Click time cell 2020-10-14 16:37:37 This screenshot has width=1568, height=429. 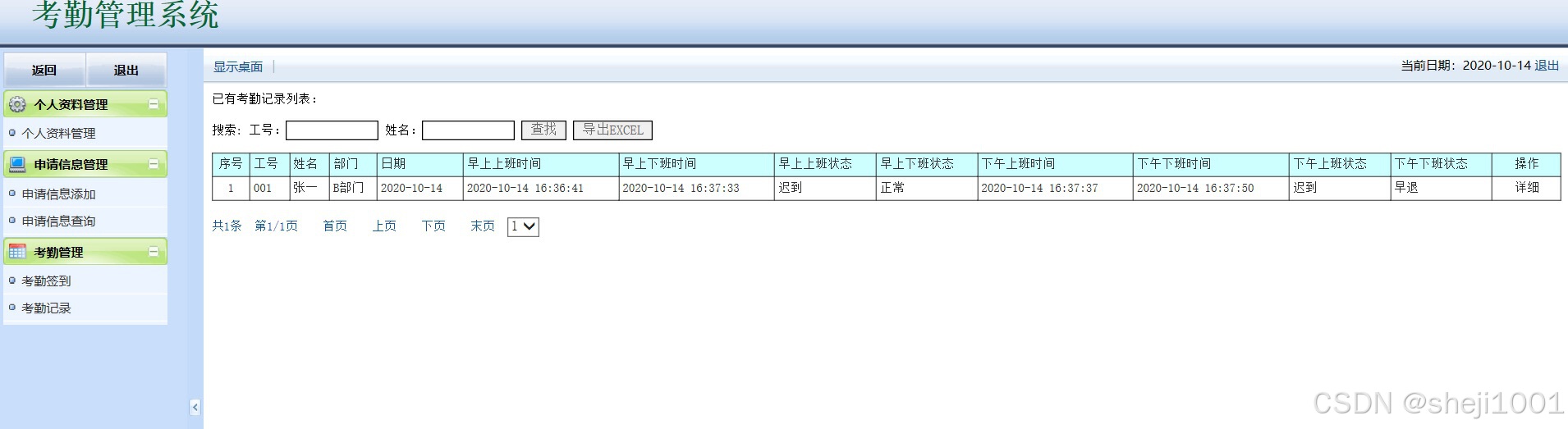(x=1055, y=188)
